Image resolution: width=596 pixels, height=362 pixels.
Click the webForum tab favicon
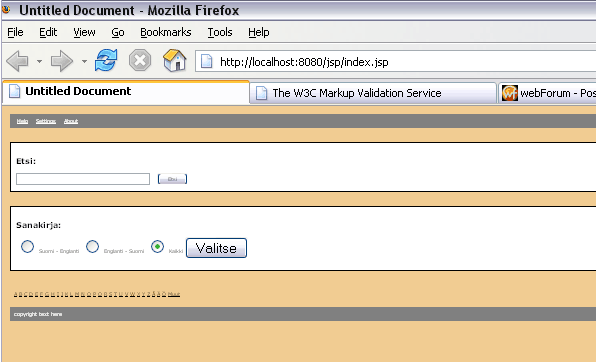(510, 93)
